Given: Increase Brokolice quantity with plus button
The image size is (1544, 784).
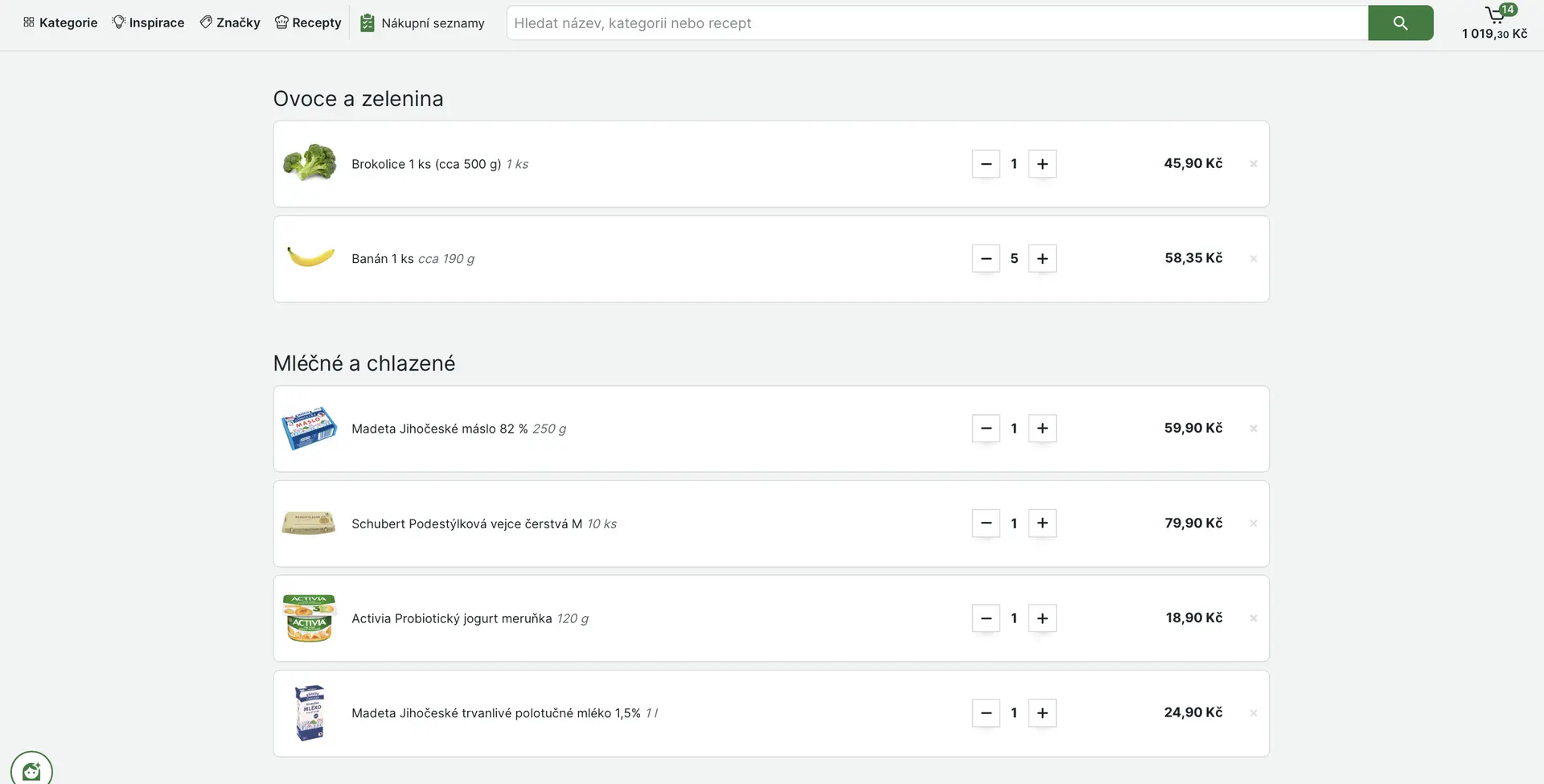Looking at the screenshot, I should click(x=1042, y=164).
